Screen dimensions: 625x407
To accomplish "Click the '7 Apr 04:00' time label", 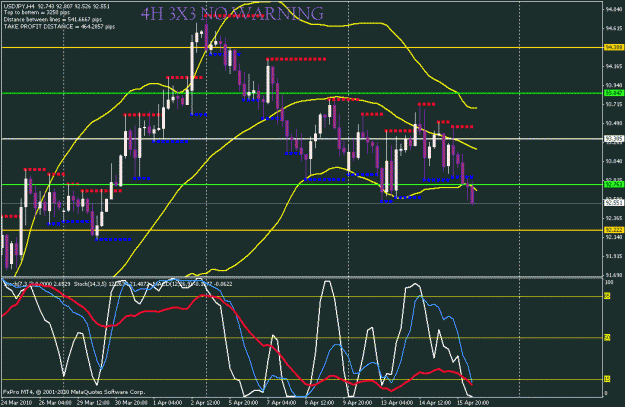I will pyautogui.click(x=281, y=403).
